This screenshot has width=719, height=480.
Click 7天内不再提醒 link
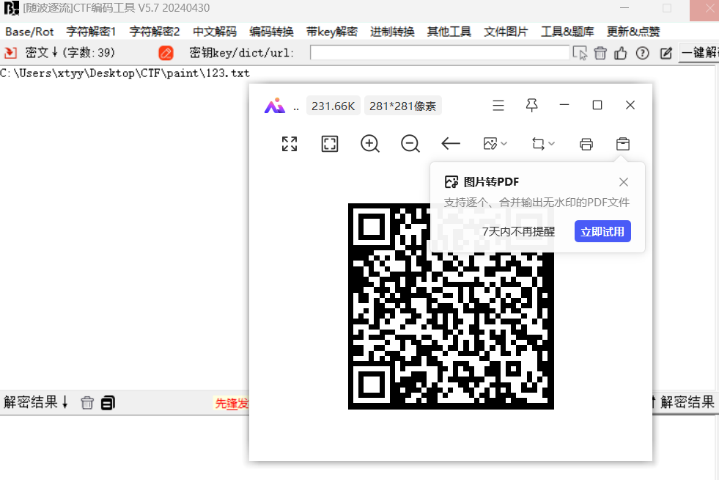518,232
